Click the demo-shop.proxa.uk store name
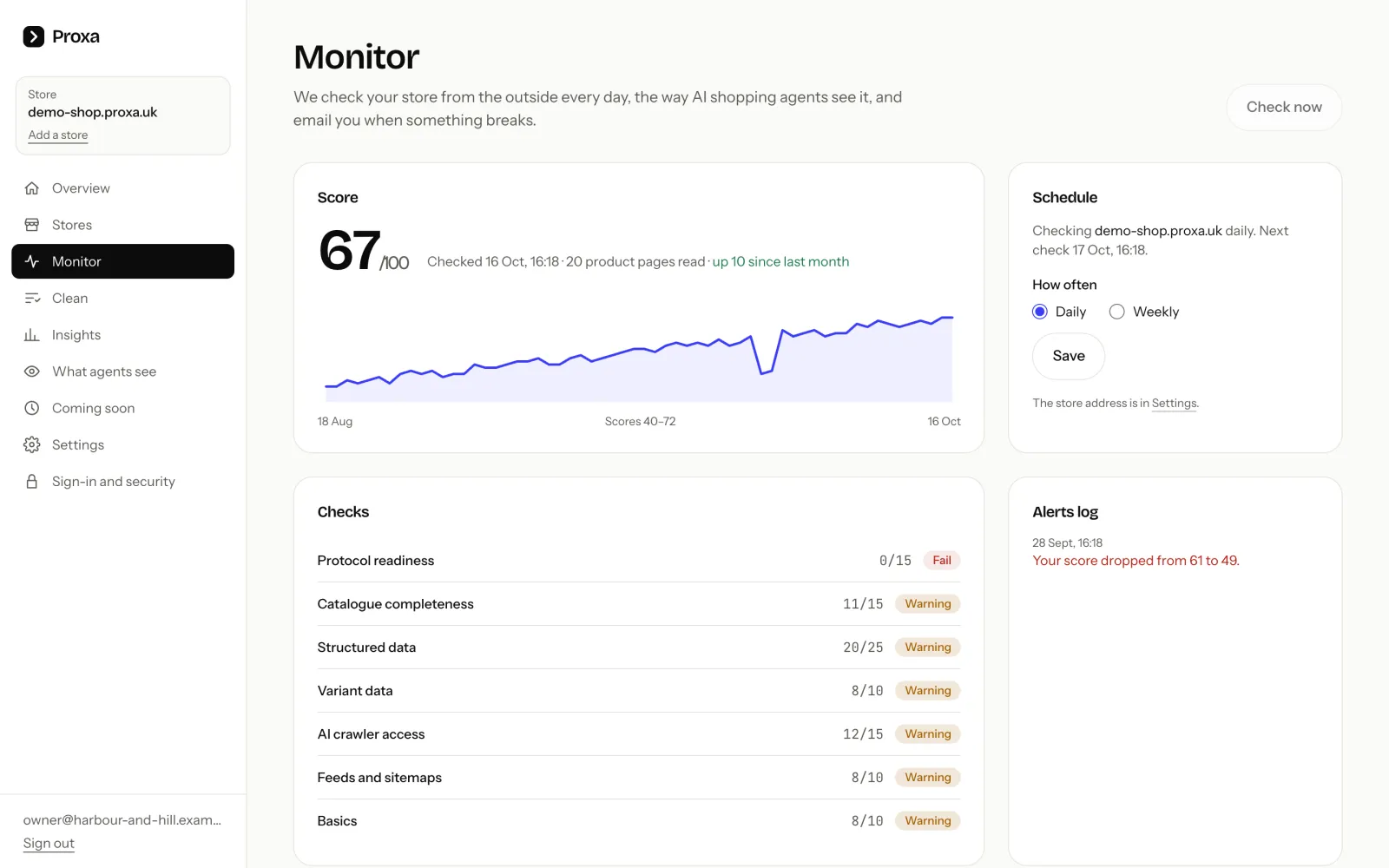Screen dimensions: 1389x868 [93, 112]
